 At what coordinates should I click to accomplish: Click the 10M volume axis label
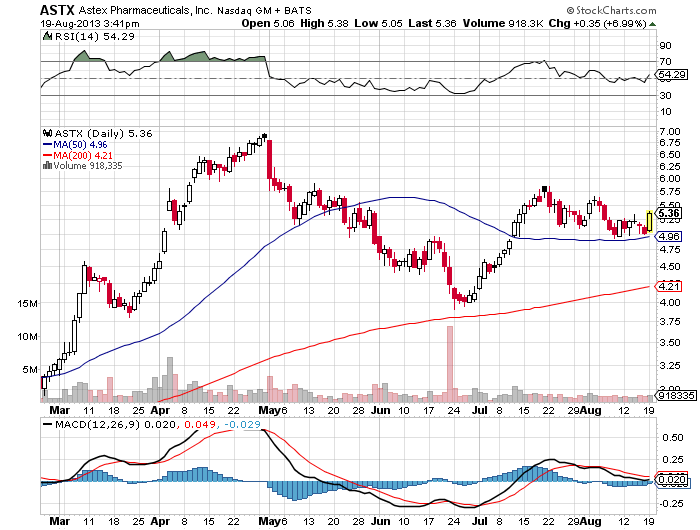[28, 337]
